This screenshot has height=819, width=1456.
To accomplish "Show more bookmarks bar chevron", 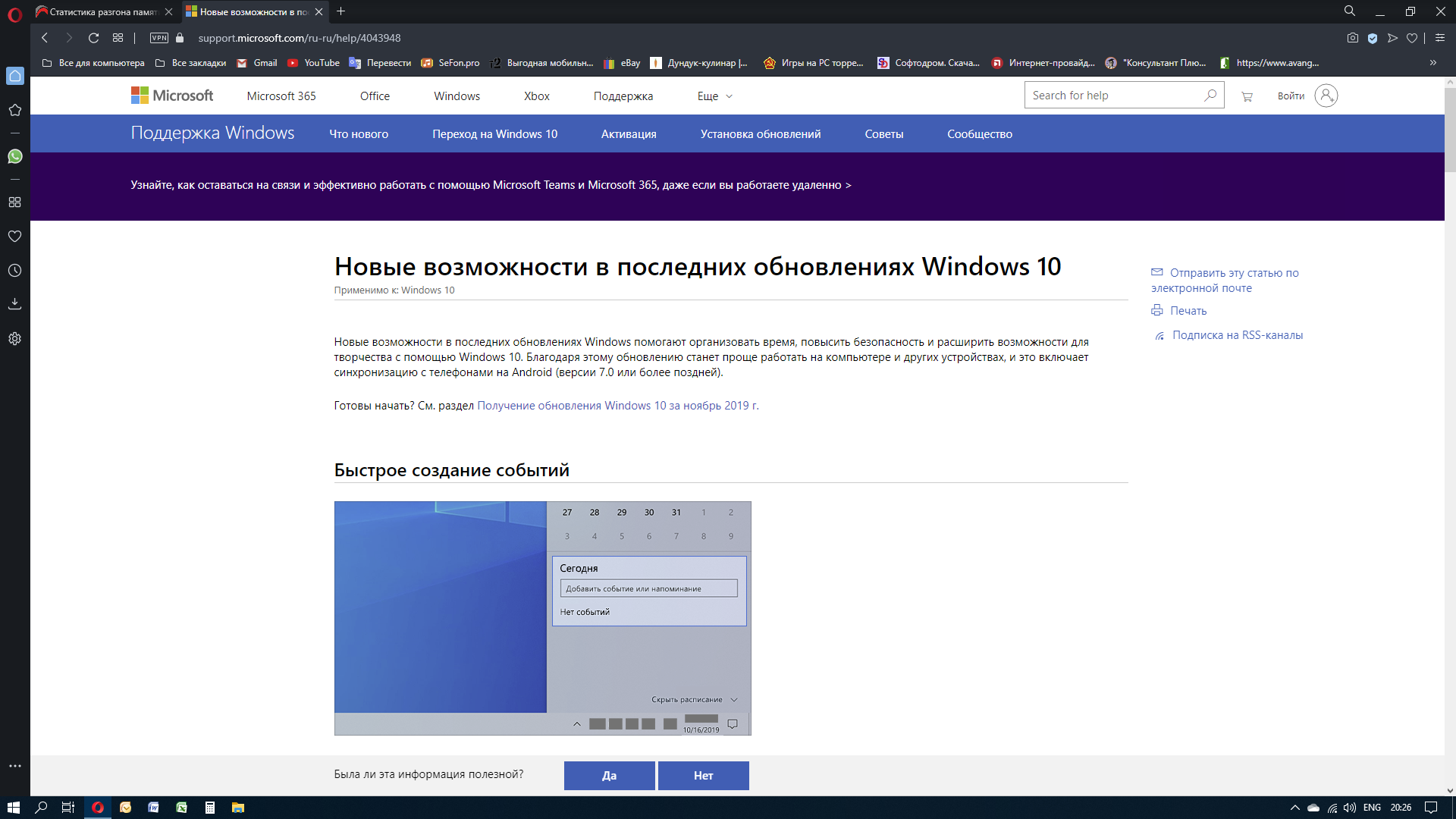I will (1432, 63).
